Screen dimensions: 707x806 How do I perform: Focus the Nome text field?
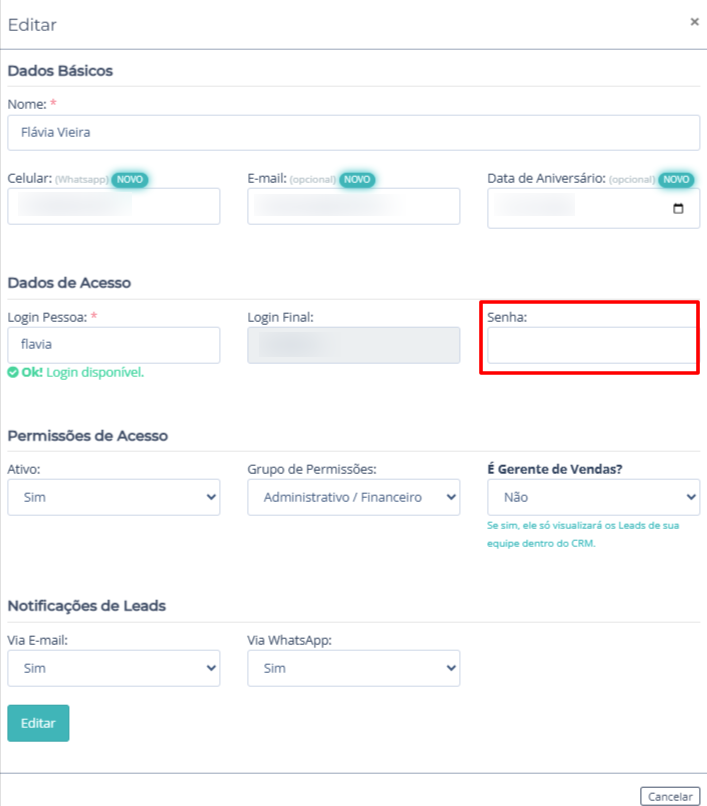click(x=354, y=132)
